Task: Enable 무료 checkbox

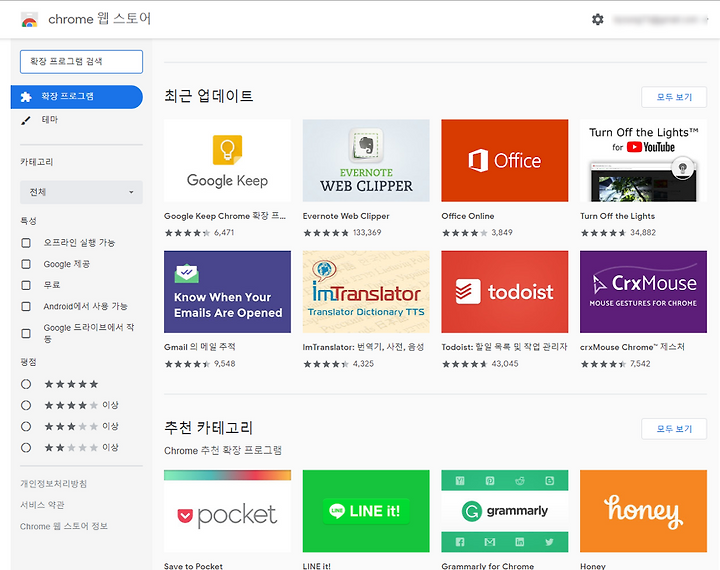Action: pyautogui.click(x=26, y=285)
